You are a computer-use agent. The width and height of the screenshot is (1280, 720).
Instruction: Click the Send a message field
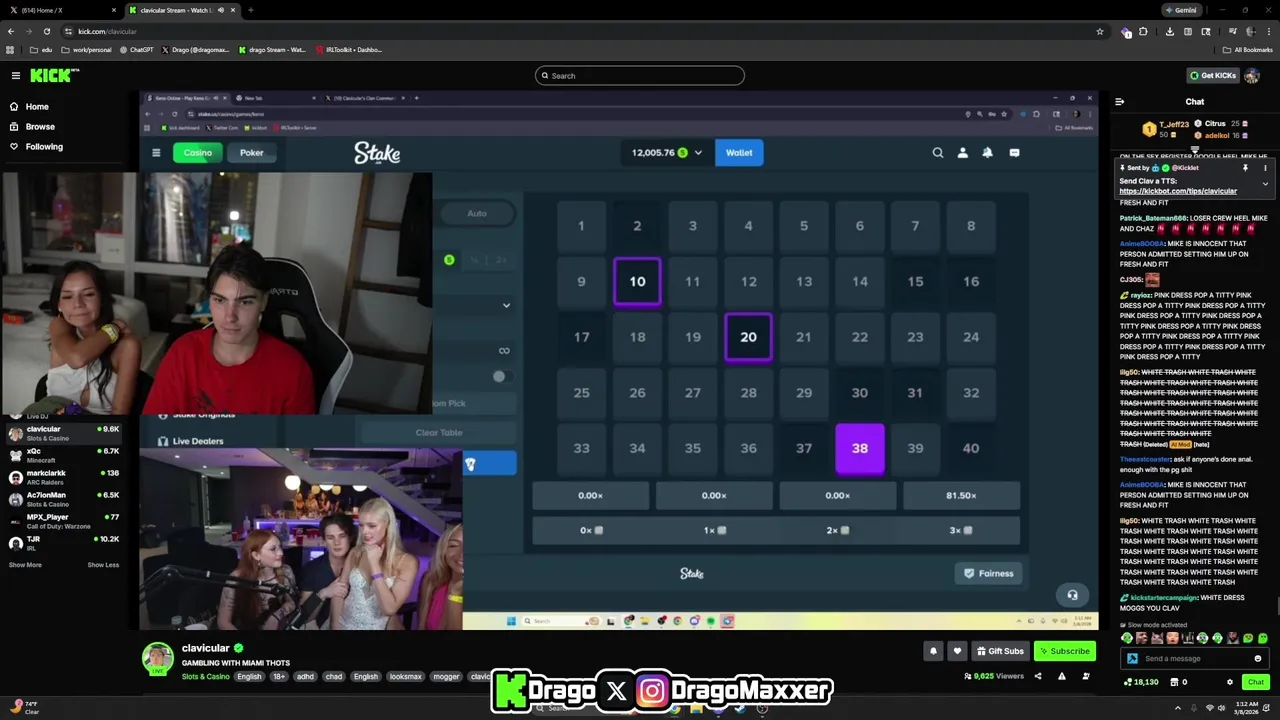click(x=1195, y=658)
